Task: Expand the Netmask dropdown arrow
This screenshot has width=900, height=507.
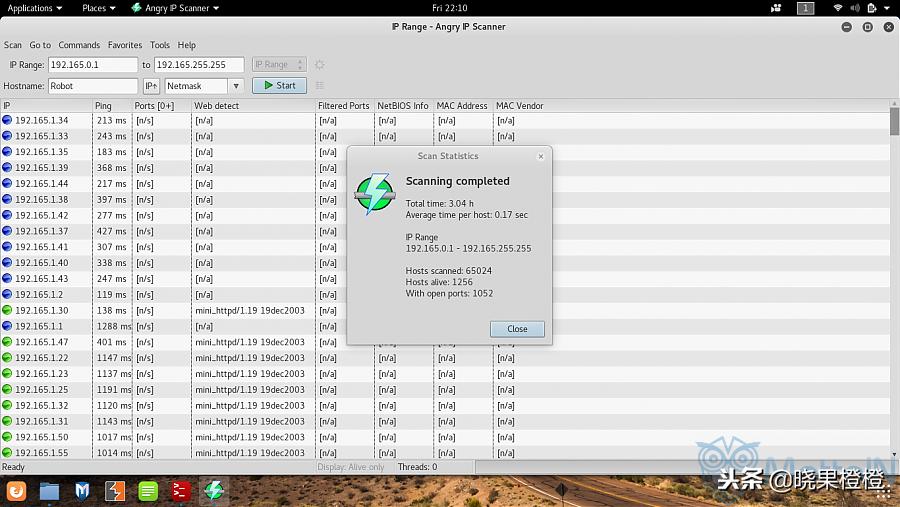Action: (x=236, y=86)
